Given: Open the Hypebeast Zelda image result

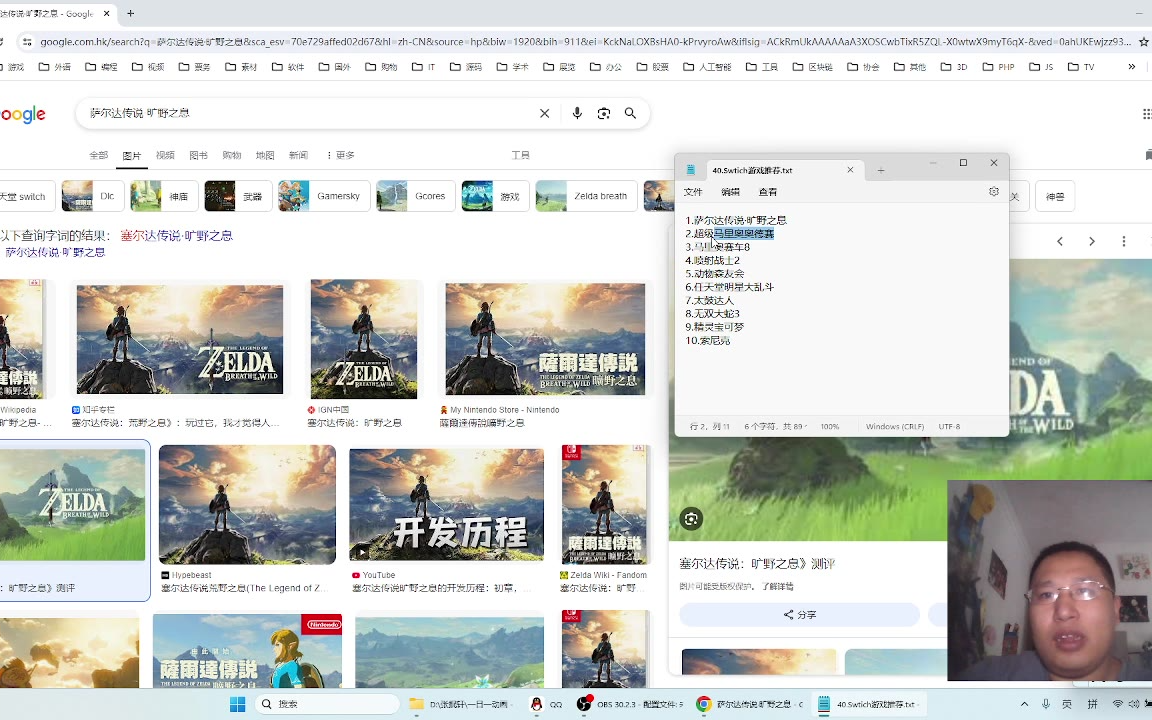Looking at the screenshot, I should 248,505.
